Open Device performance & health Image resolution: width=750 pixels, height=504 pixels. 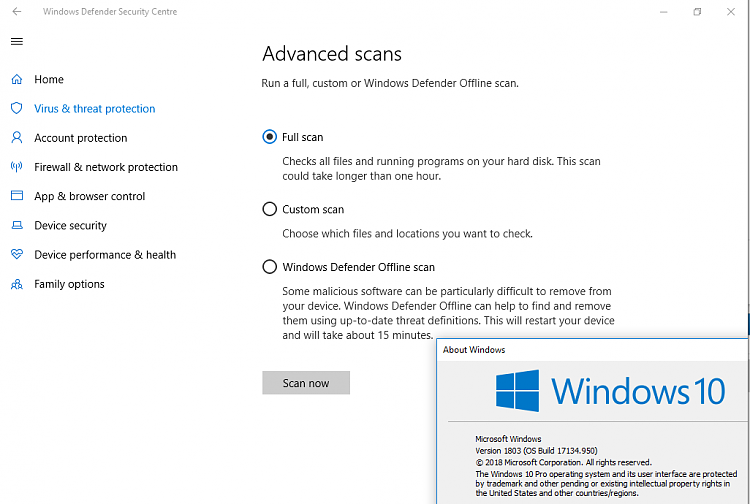[105, 255]
